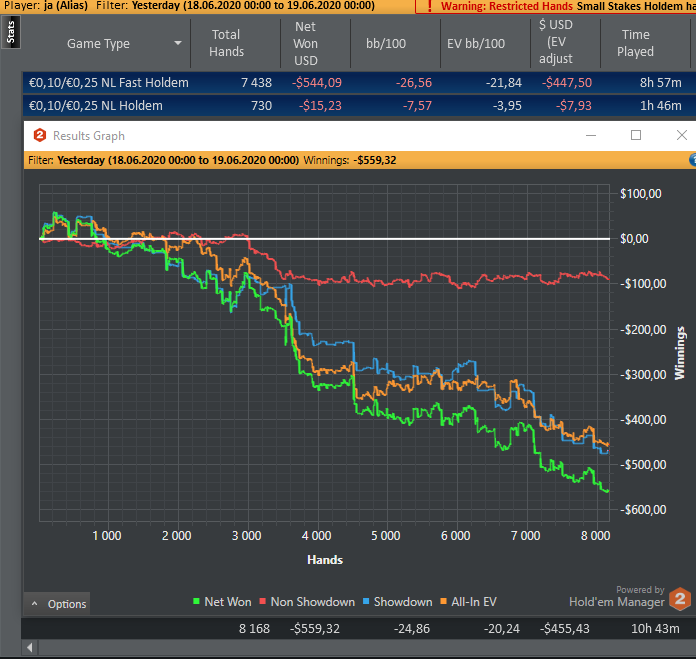Maximize the Results Graph window
Viewport: 696px width, 659px height.
point(636,135)
